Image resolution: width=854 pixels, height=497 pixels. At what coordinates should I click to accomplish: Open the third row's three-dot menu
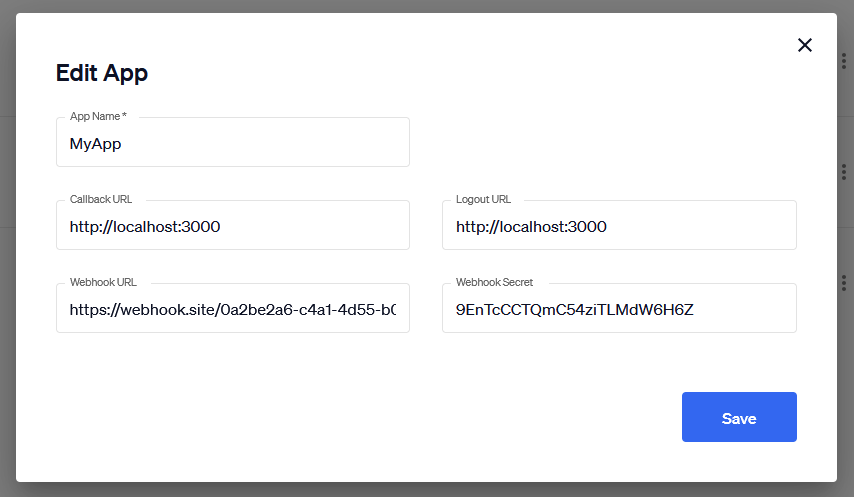(845, 283)
